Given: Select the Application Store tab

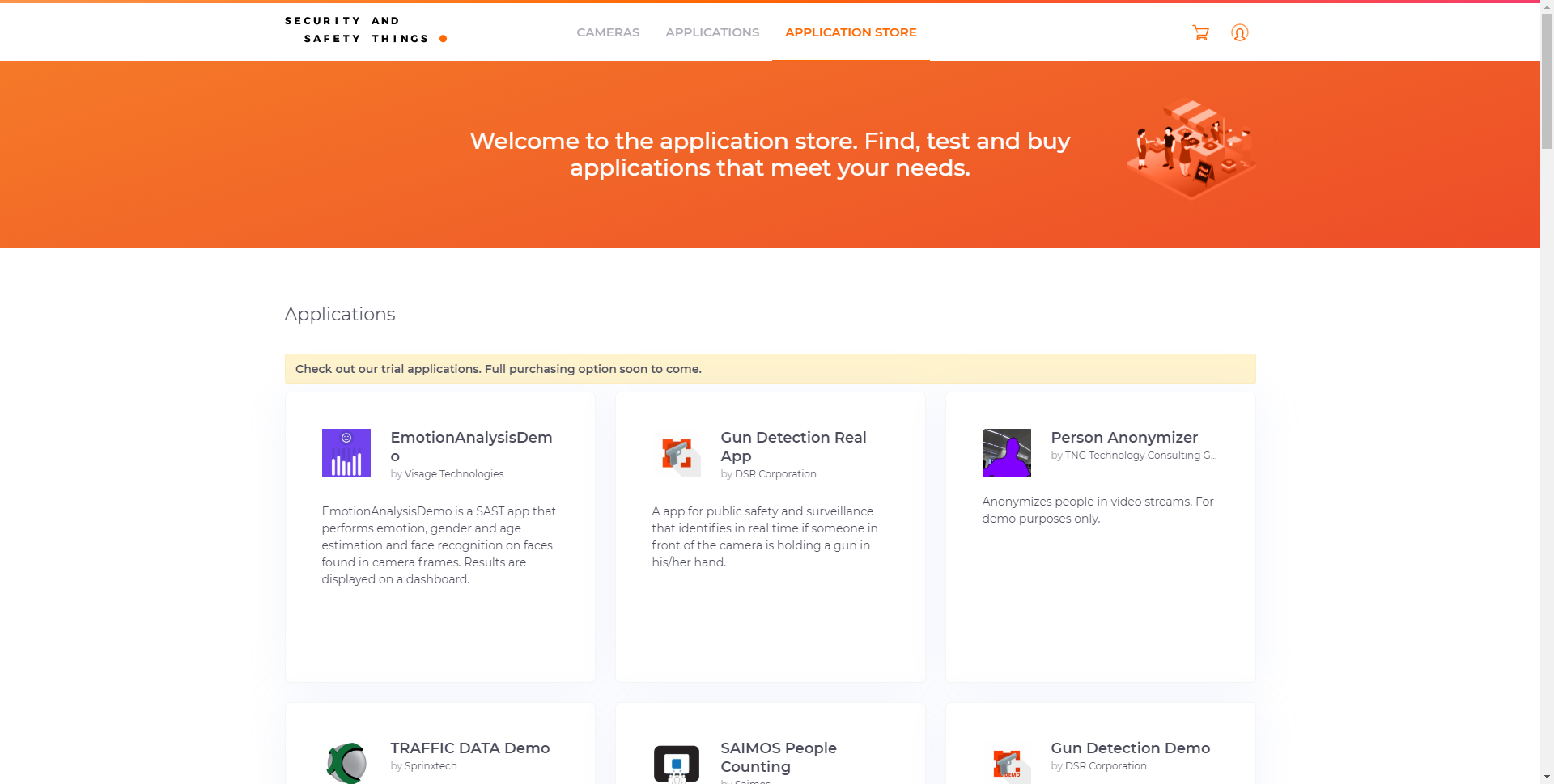Looking at the screenshot, I should coord(851,32).
